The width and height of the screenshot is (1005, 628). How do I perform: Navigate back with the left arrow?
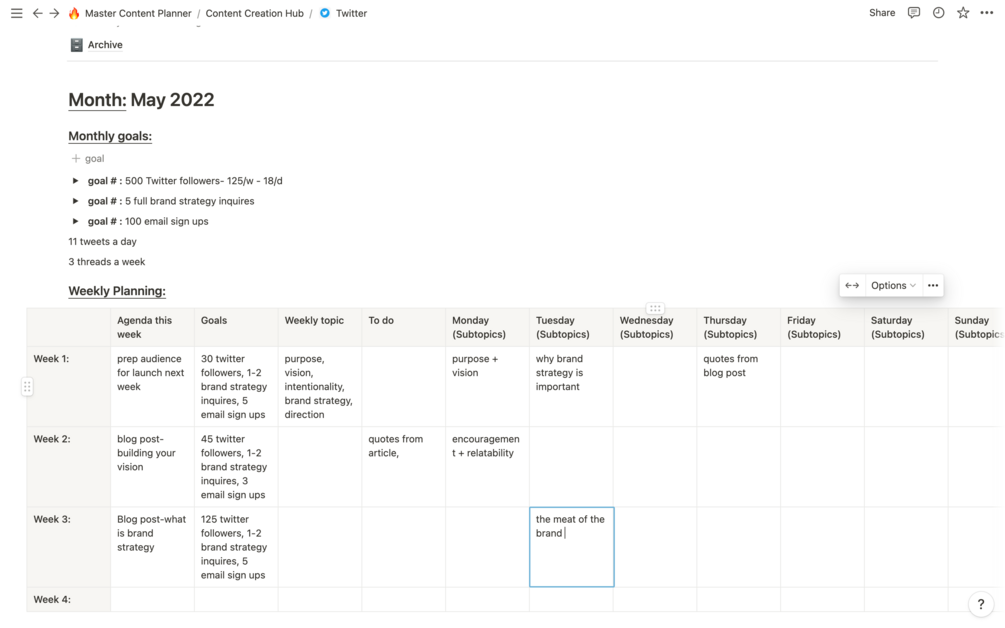click(37, 13)
